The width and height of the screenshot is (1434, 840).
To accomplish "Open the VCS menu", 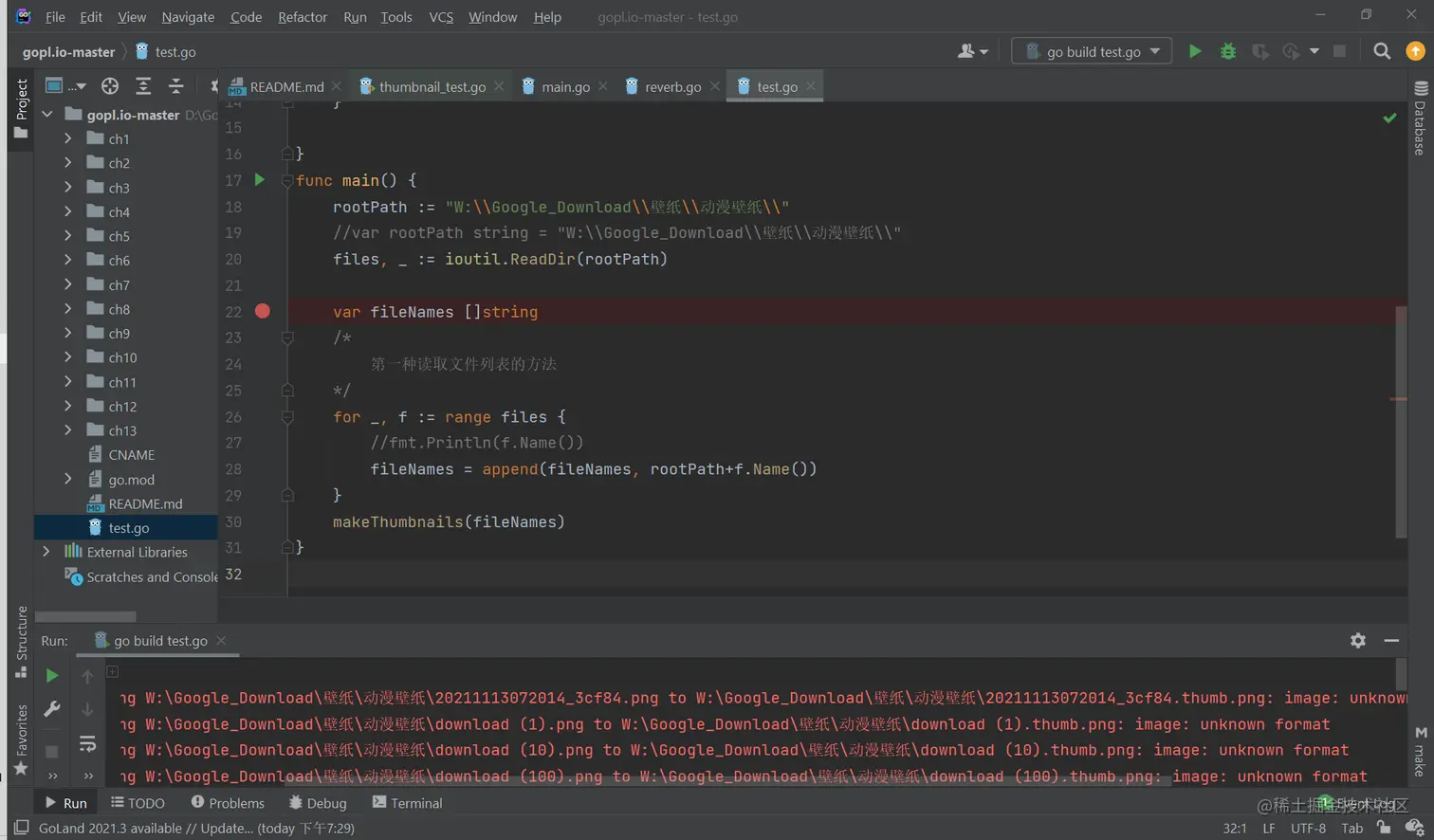I will point(441,17).
